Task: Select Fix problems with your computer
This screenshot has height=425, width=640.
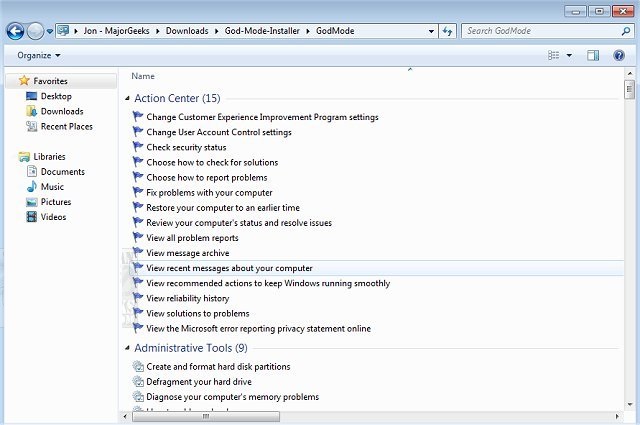Action: (209, 193)
